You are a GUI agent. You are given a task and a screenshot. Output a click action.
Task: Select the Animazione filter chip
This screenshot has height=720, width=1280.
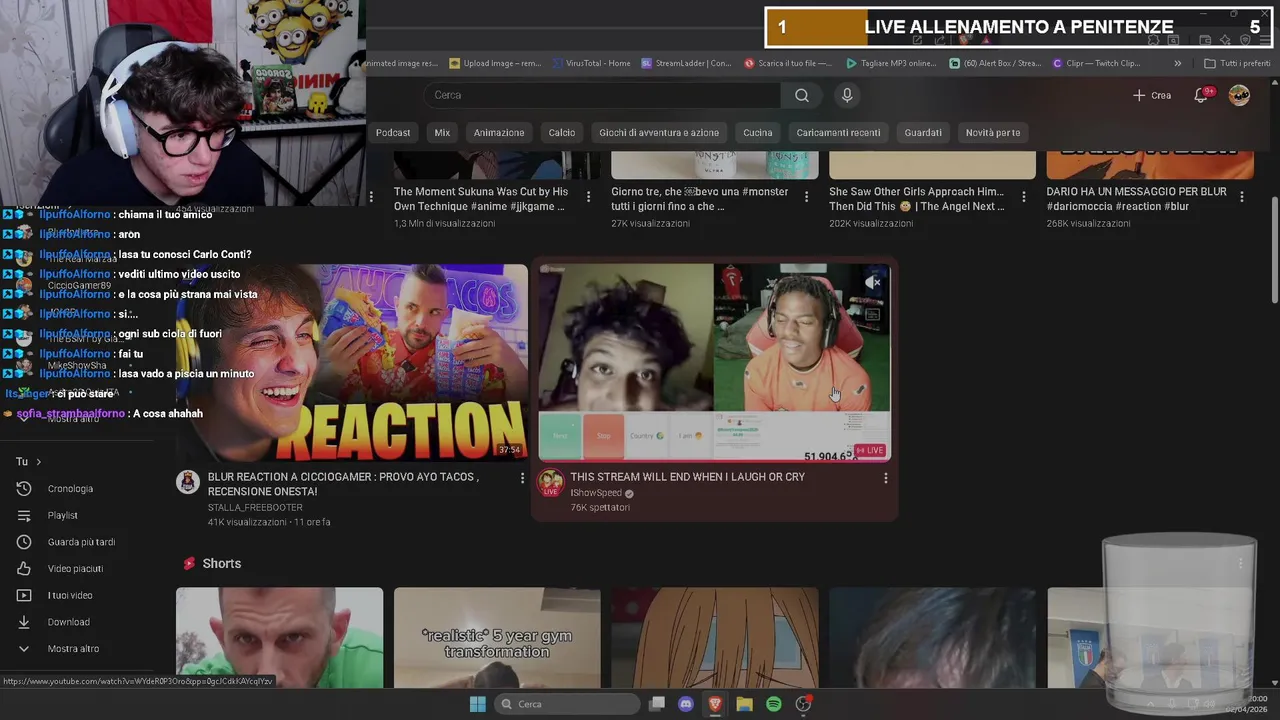[x=499, y=133]
